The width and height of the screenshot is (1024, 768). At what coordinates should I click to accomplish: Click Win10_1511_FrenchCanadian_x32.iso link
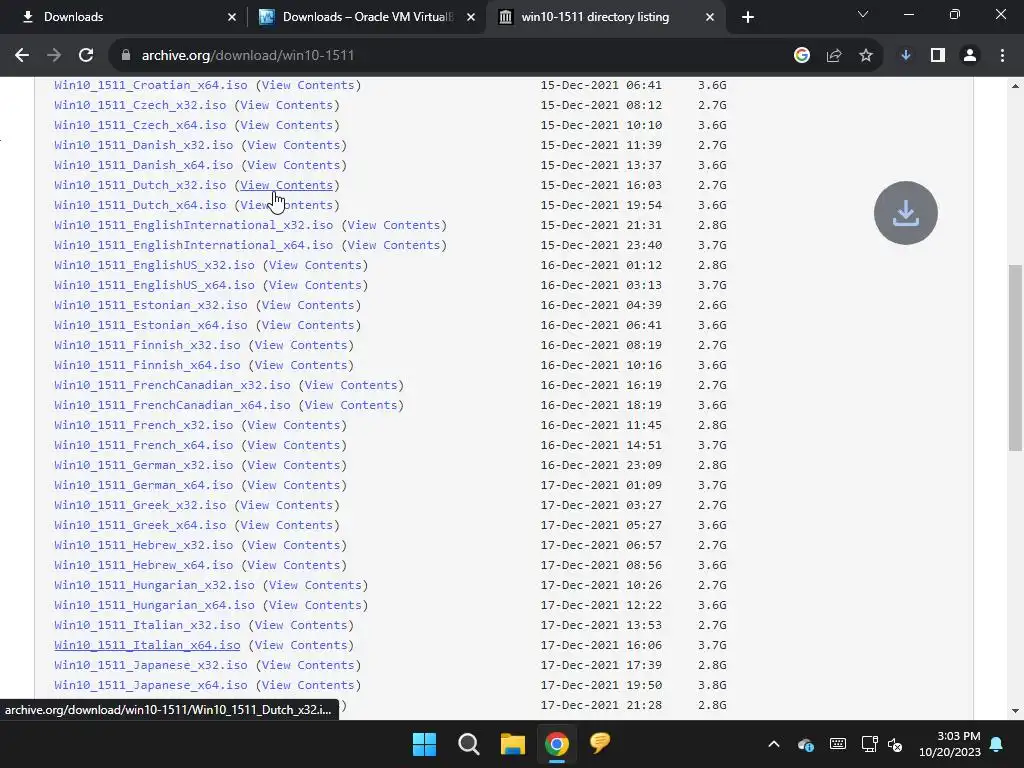172,385
